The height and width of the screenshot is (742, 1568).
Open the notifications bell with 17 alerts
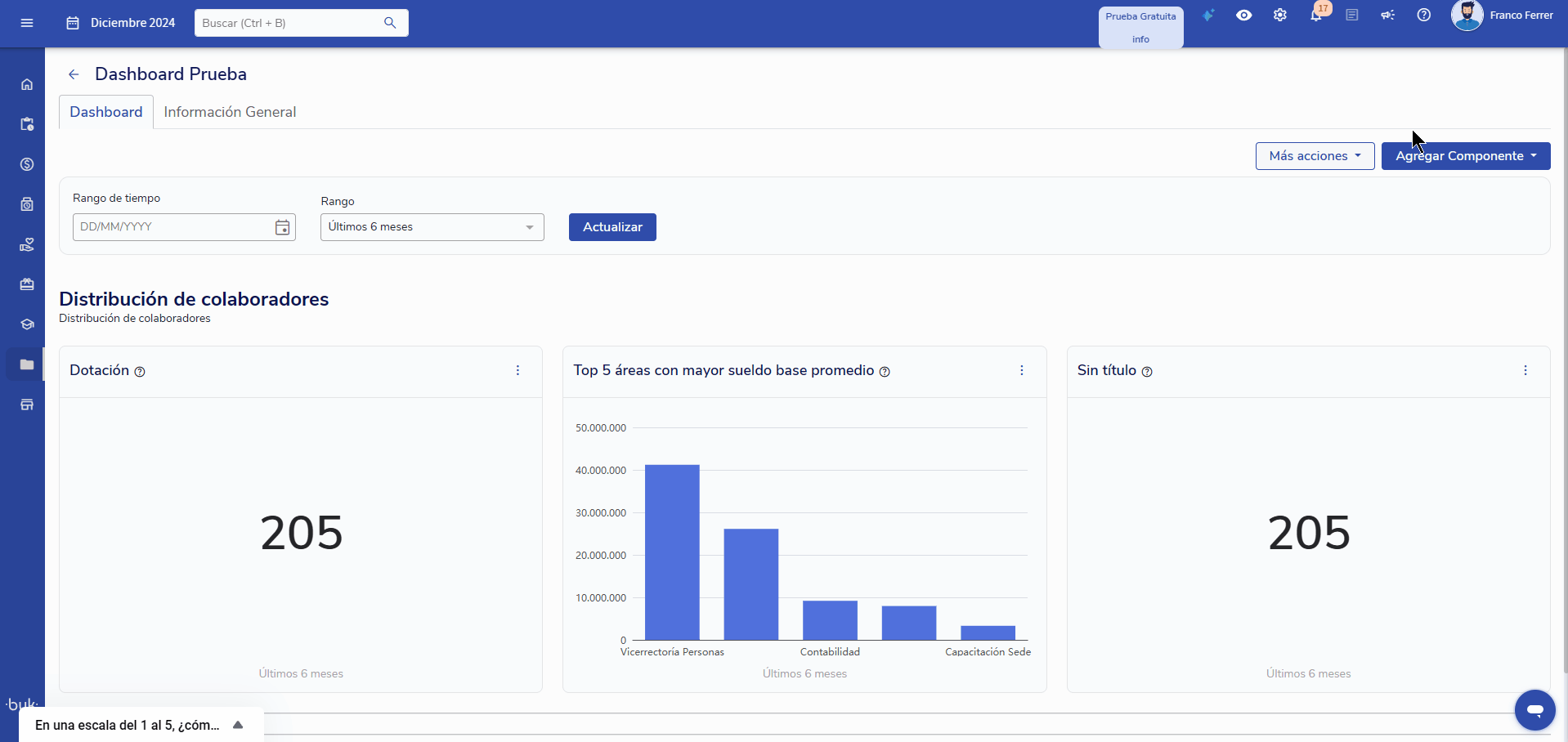pos(1315,16)
